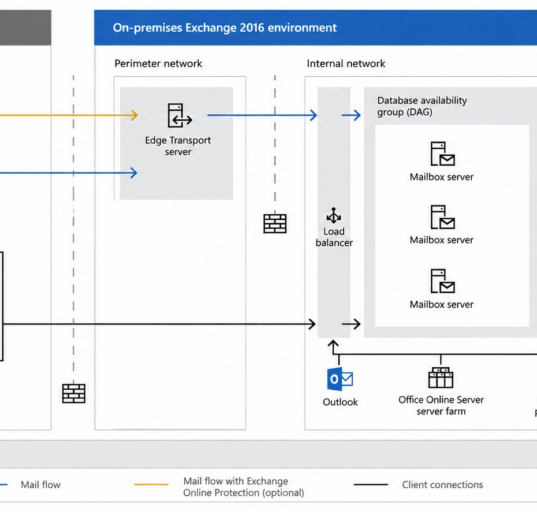537x512 pixels.
Task: Click the Database availability group (DAG) label
Action: (422, 106)
